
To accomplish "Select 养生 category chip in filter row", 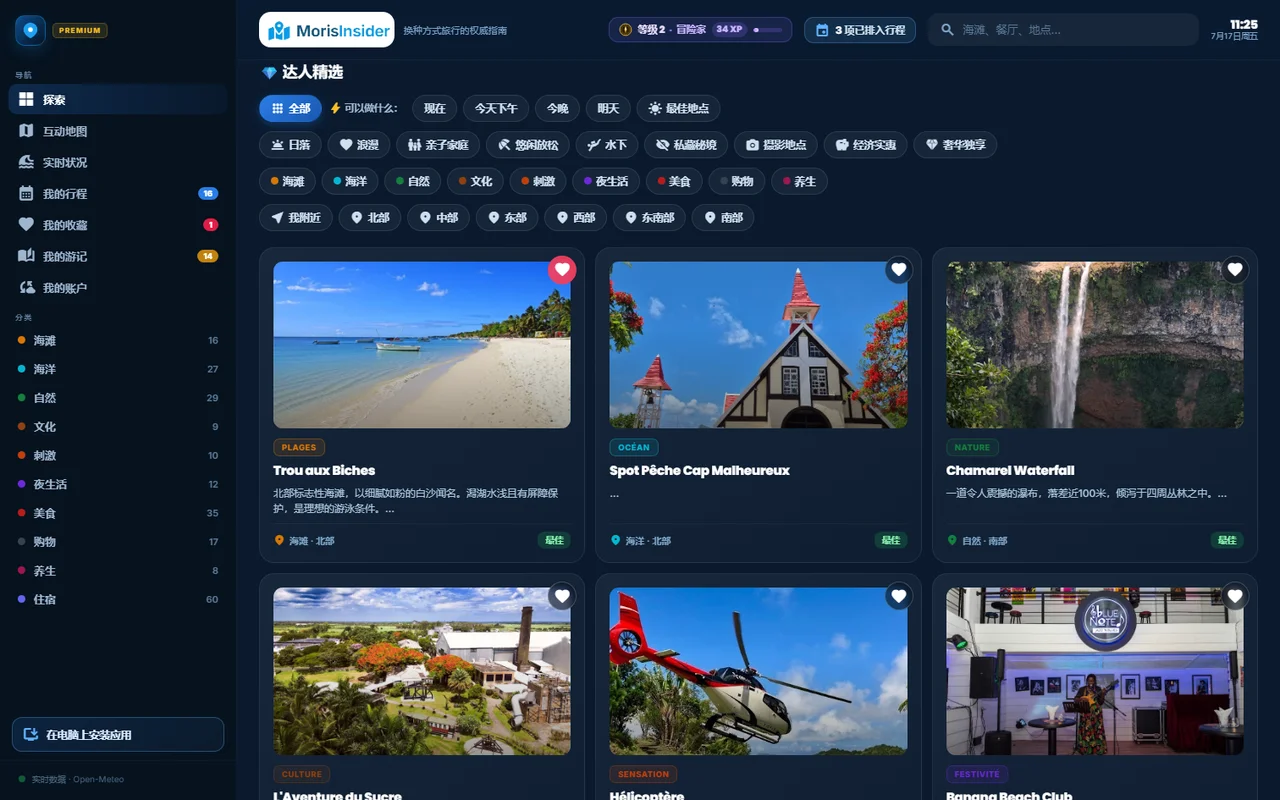I will (x=800, y=181).
